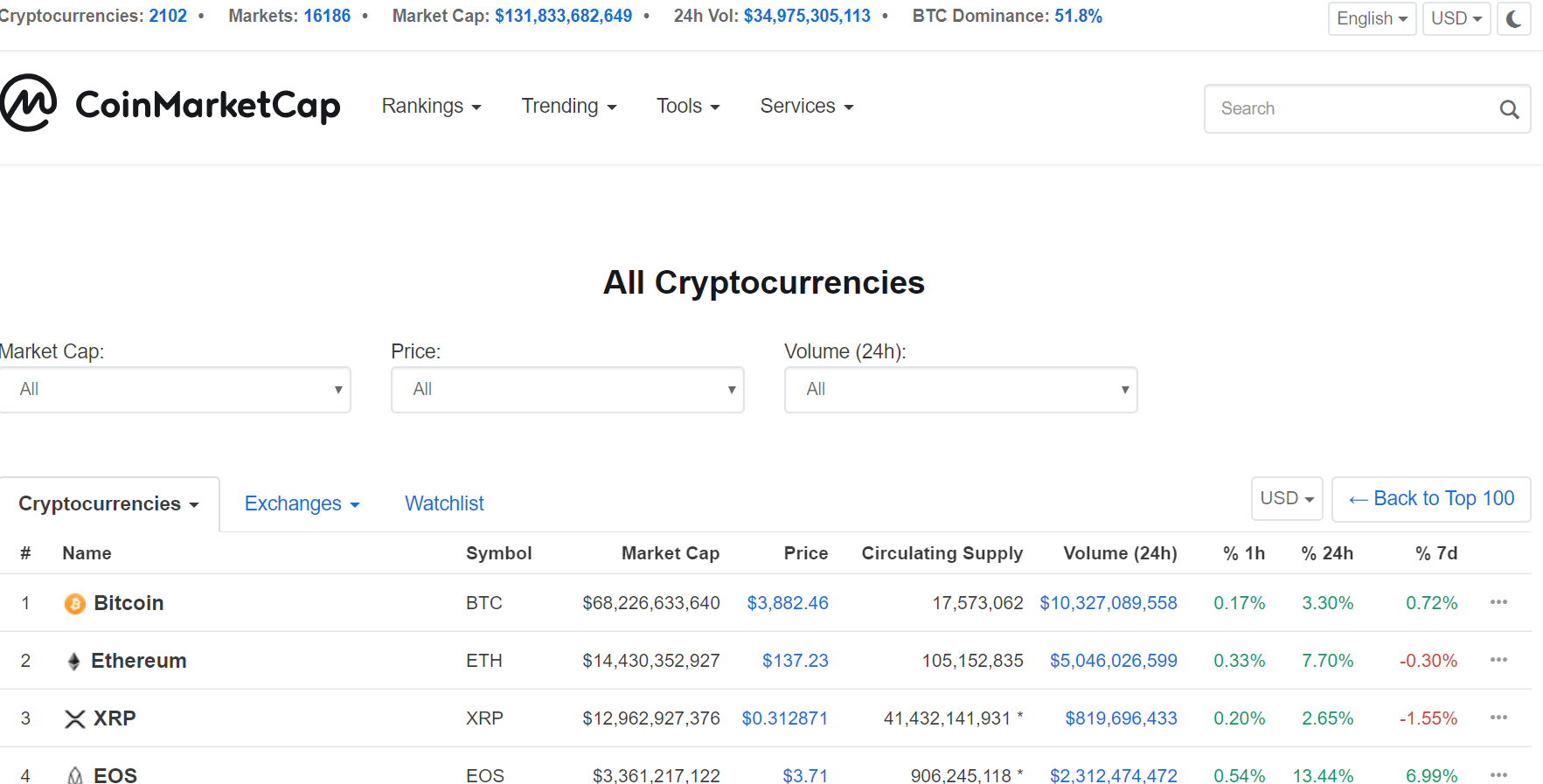The image size is (1543, 784).
Task: Sort by the Market Cap column header
Action: [x=671, y=553]
